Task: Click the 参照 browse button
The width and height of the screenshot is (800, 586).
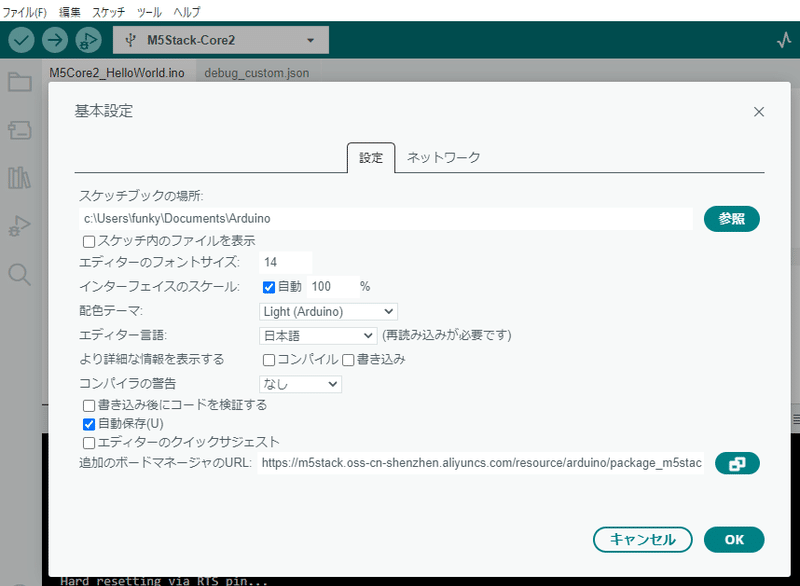Action: [732, 219]
